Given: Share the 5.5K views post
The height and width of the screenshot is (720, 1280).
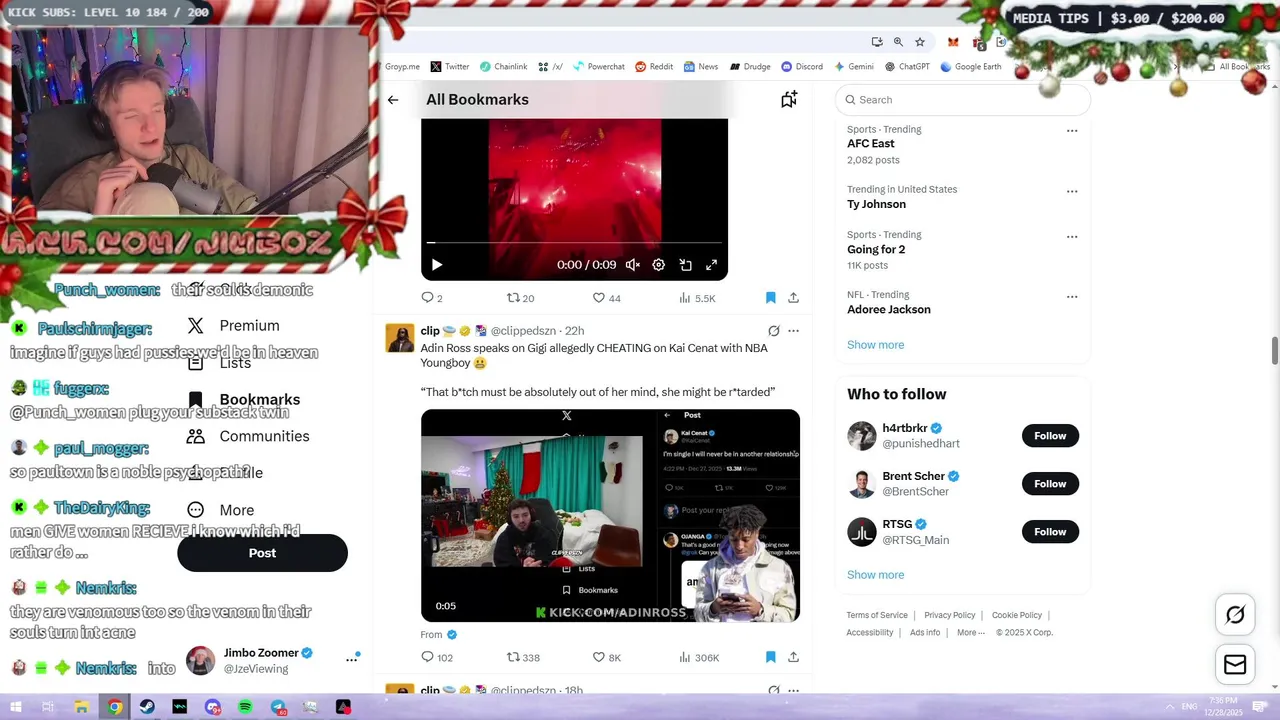Looking at the screenshot, I should click(793, 298).
